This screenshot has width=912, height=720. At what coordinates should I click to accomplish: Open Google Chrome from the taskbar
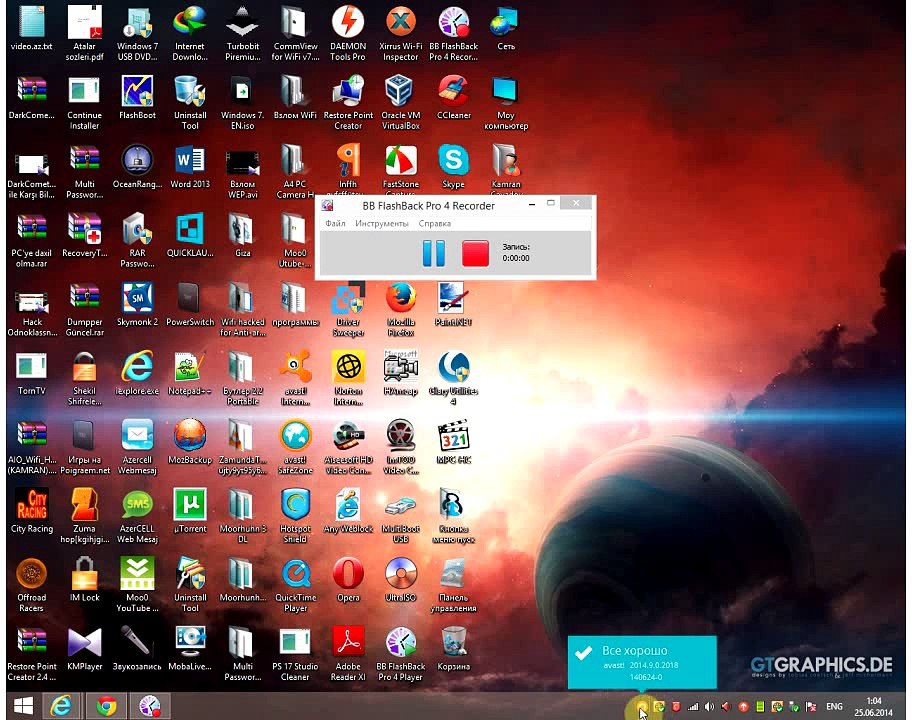(106, 706)
